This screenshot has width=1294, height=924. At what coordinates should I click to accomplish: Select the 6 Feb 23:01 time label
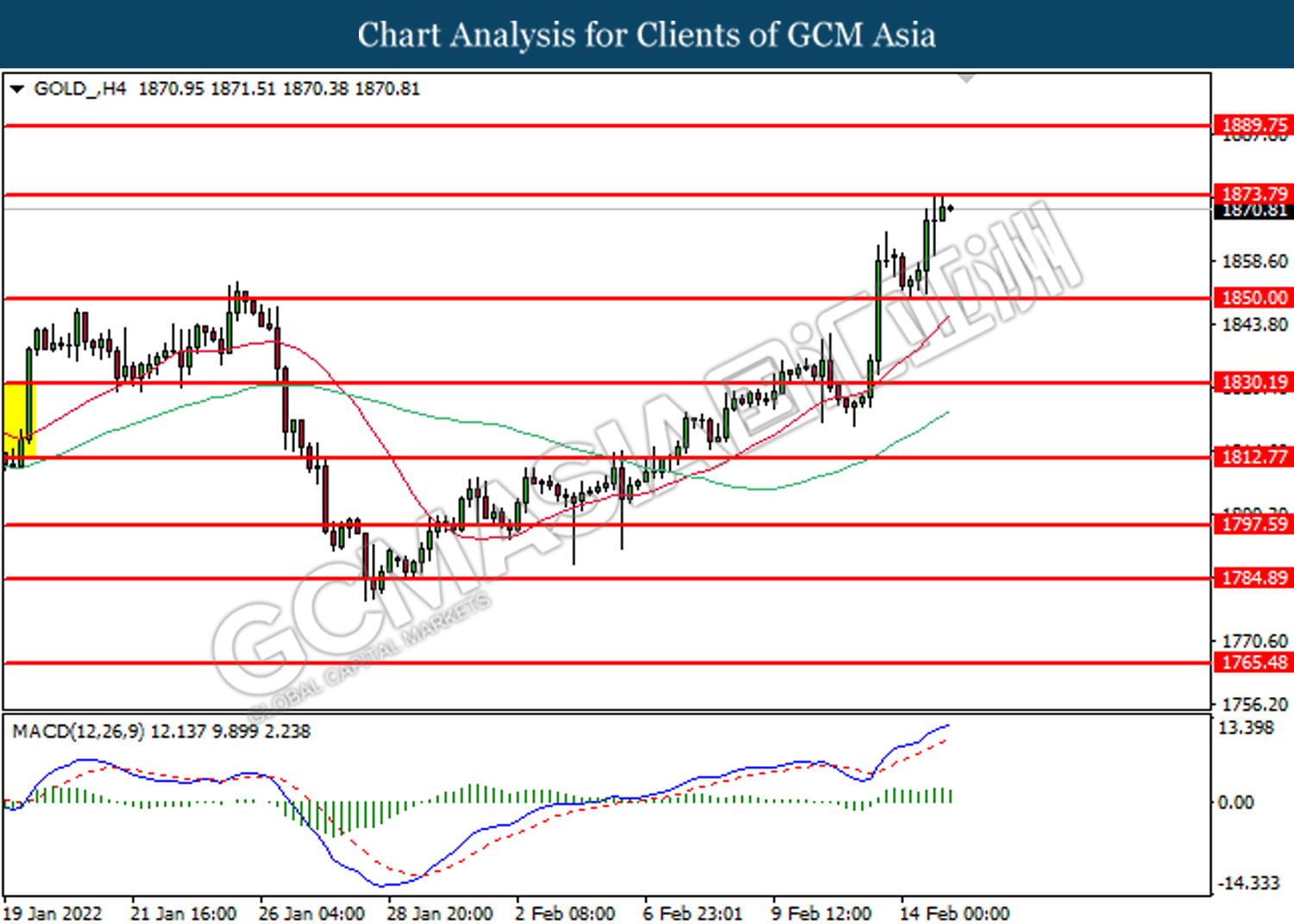[x=693, y=914]
